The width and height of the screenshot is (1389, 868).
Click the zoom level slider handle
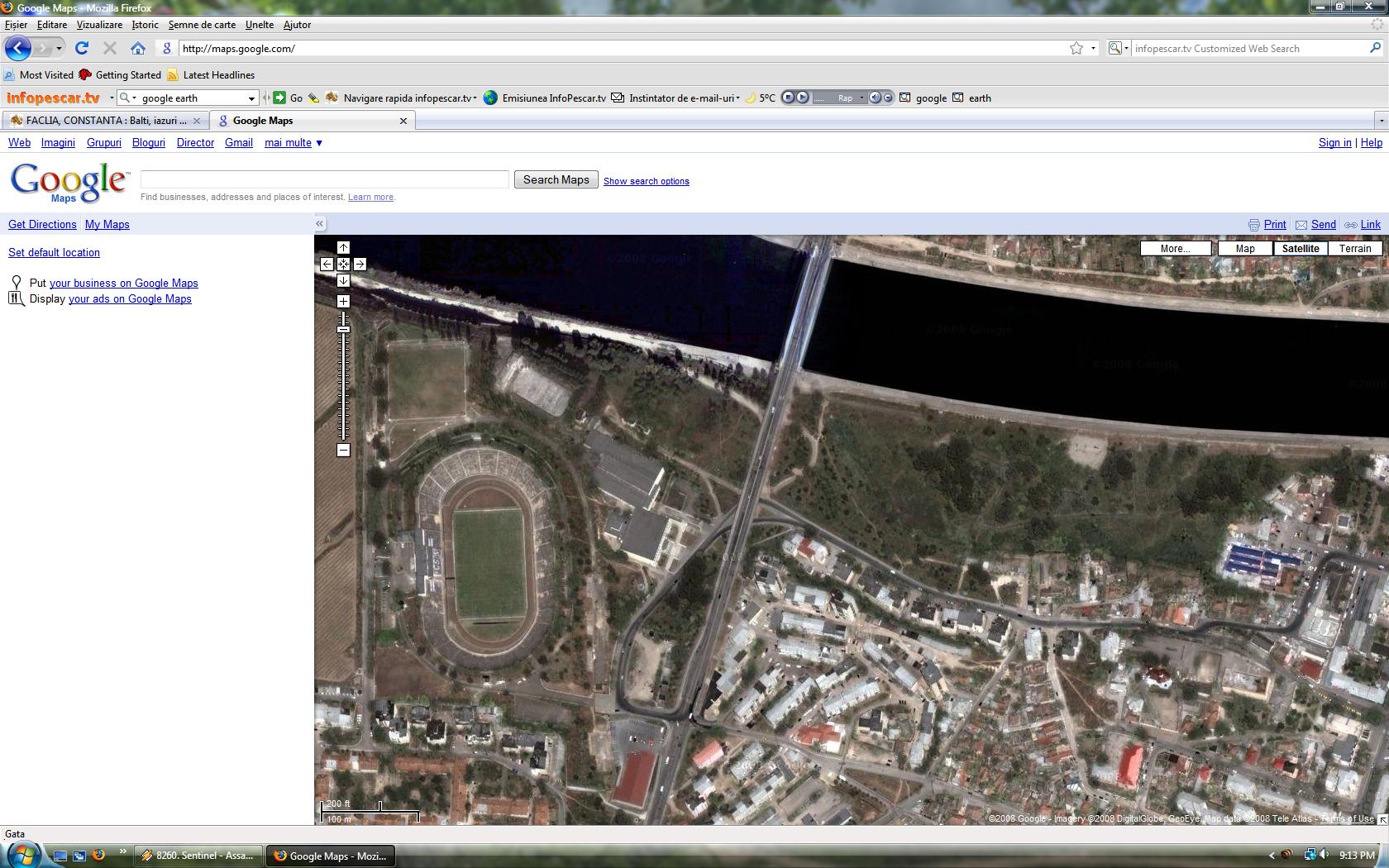(x=343, y=330)
